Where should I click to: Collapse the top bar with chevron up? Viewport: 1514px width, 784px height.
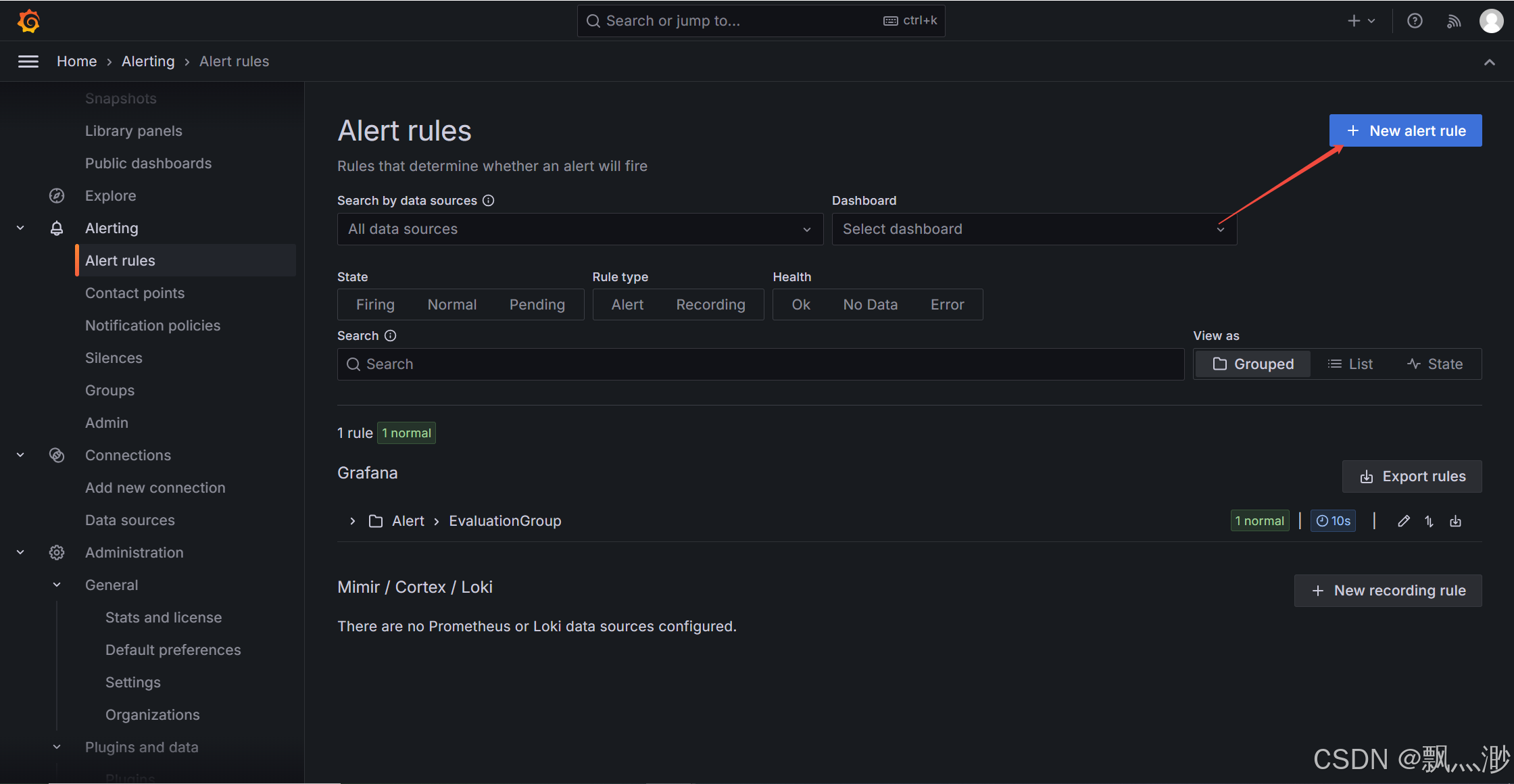(1490, 62)
